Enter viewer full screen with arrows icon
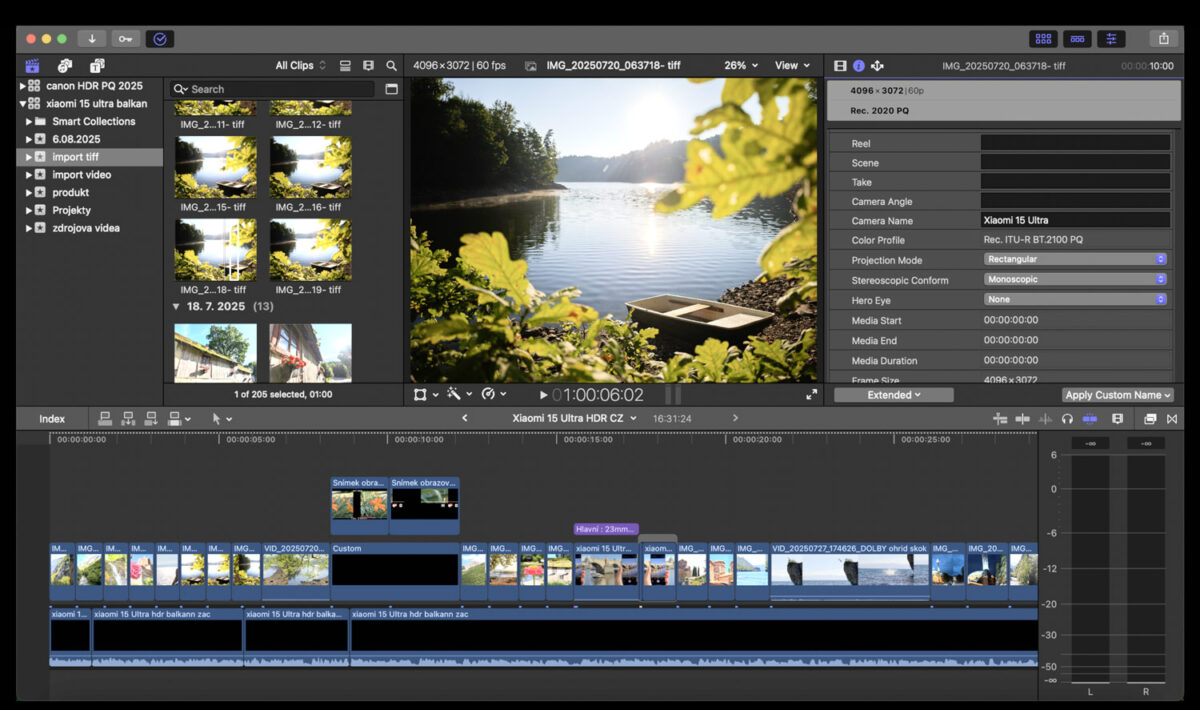 pyautogui.click(x=811, y=395)
